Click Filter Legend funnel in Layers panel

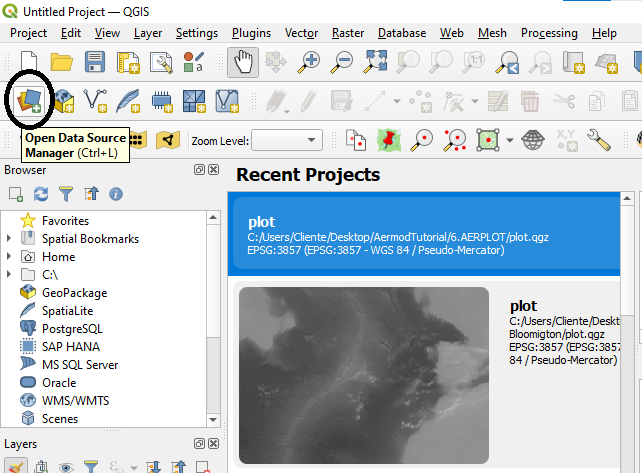click(90, 466)
